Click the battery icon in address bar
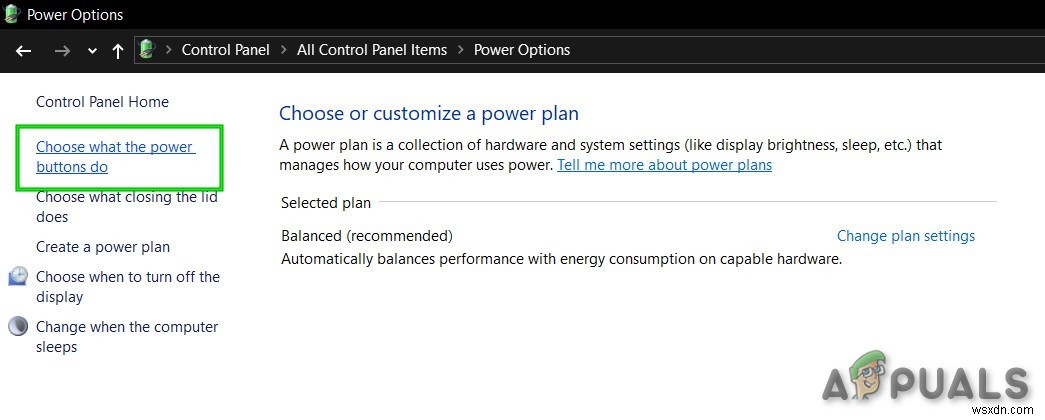Screen dimensions: 1045x420 148,49
